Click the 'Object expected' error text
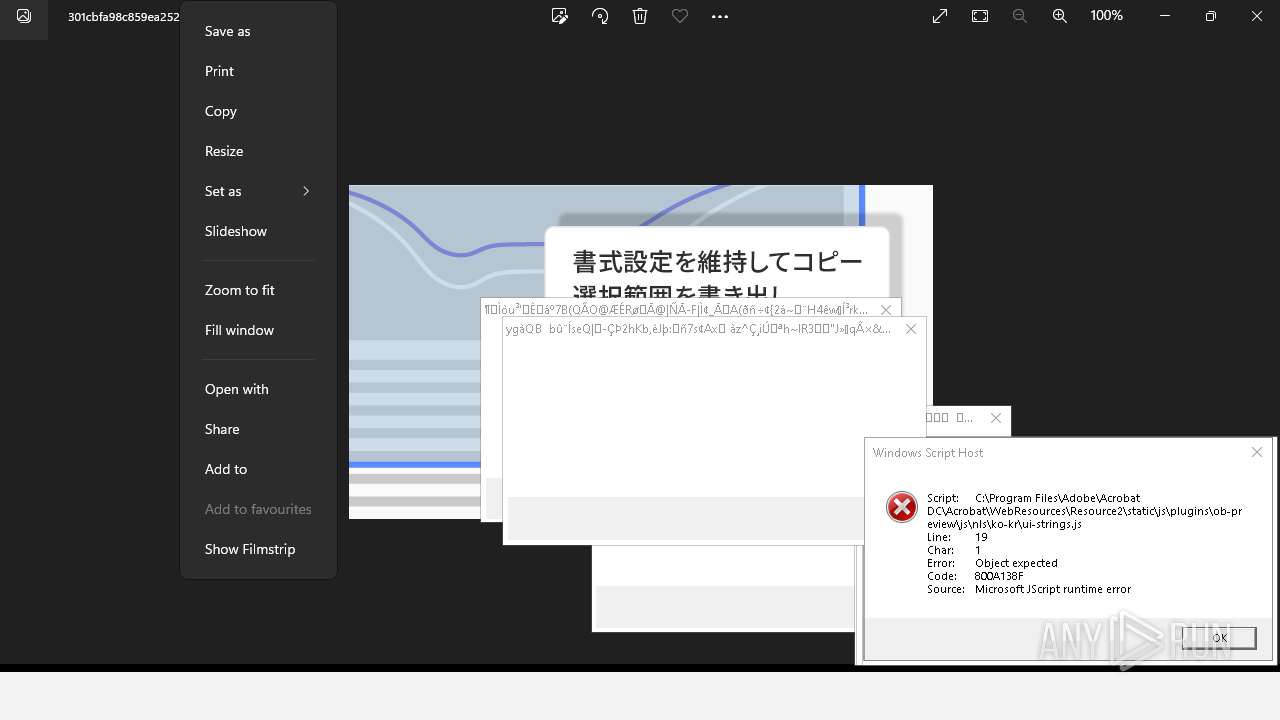Image resolution: width=1280 pixels, height=720 pixels. click(1016, 563)
